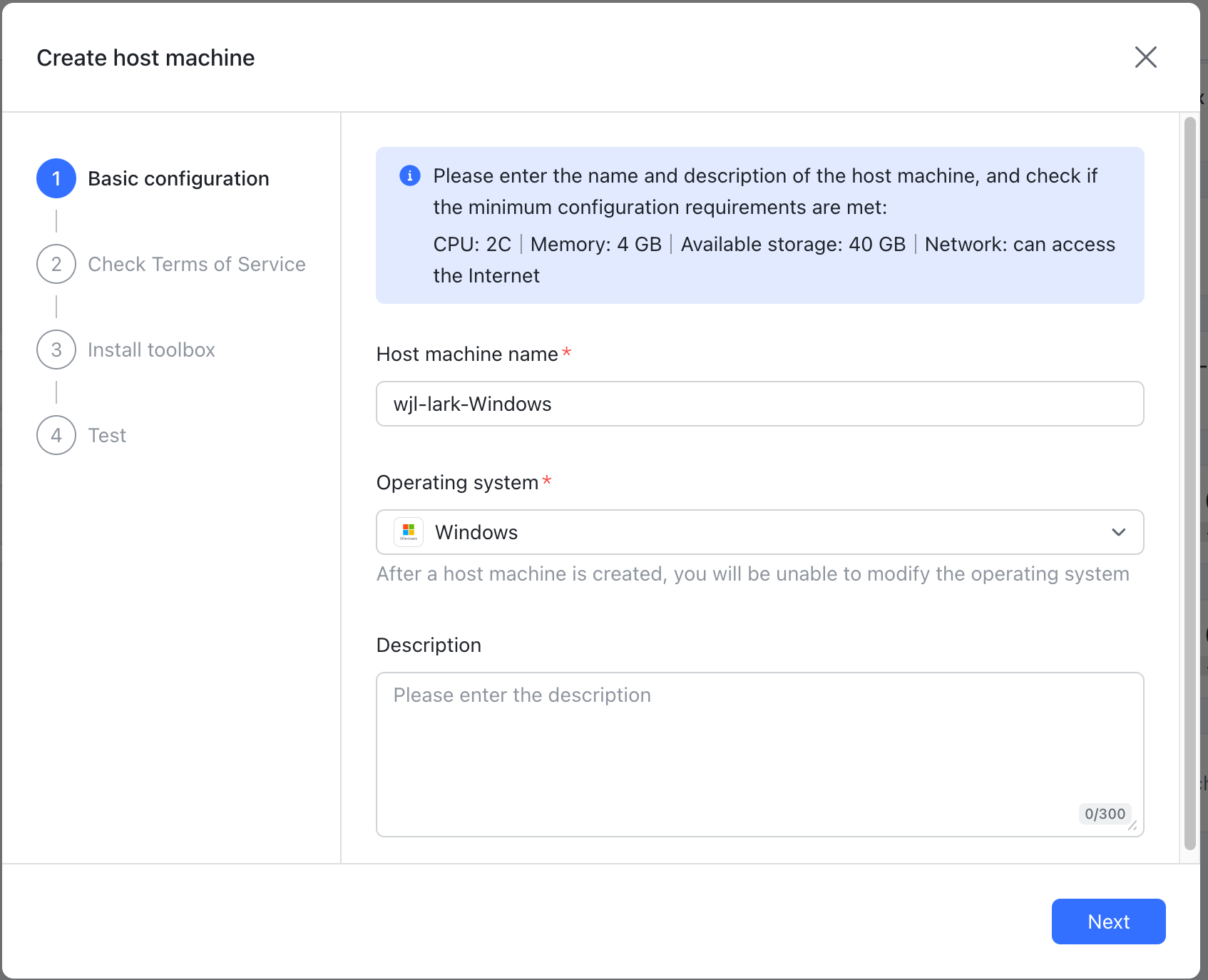Click inside the Host machine name field
Viewport: 1208px width, 980px height.
(x=759, y=404)
